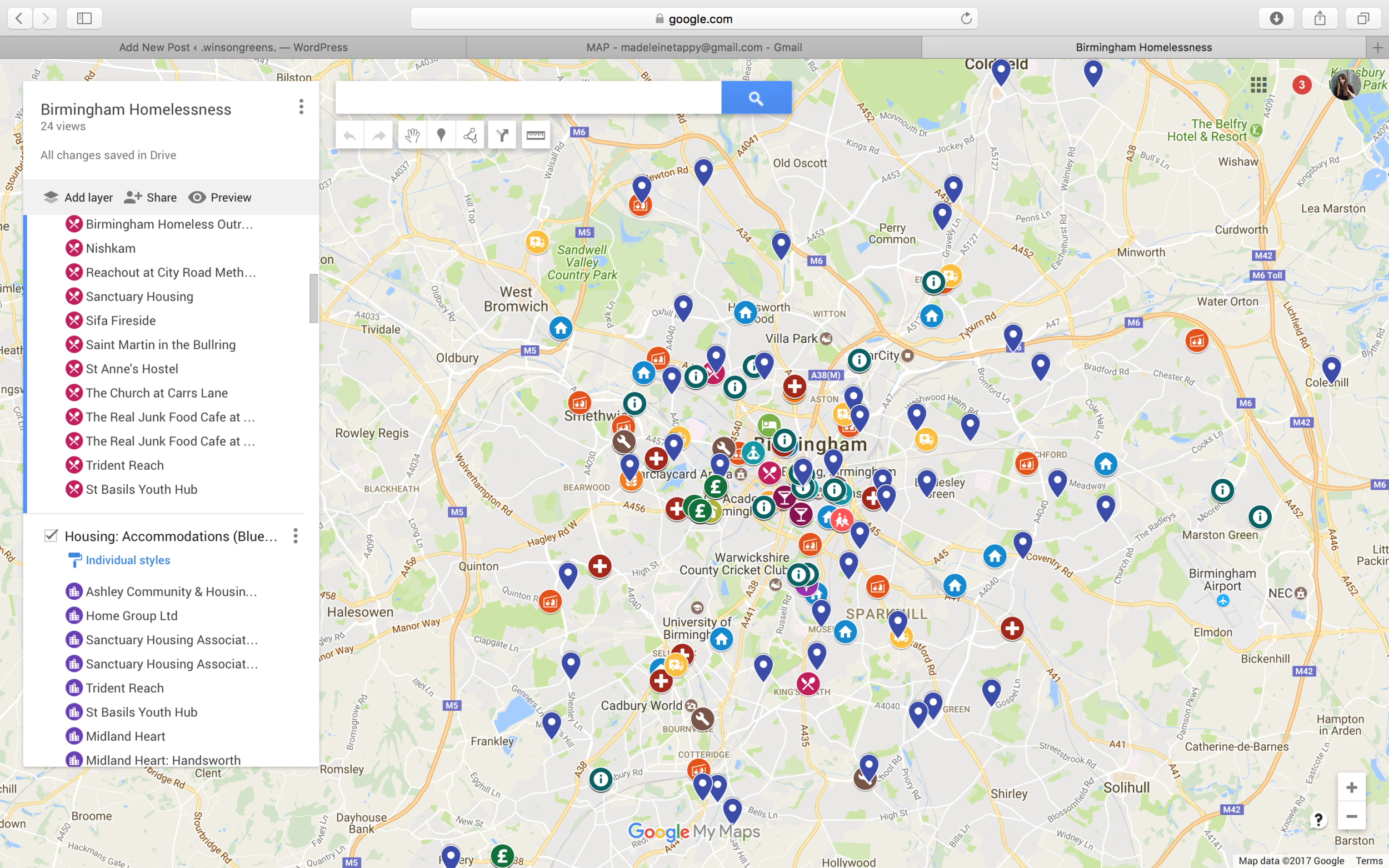Select Reachout at City Road Meth… item
This screenshot has width=1389, height=868.
pyautogui.click(x=171, y=272)
